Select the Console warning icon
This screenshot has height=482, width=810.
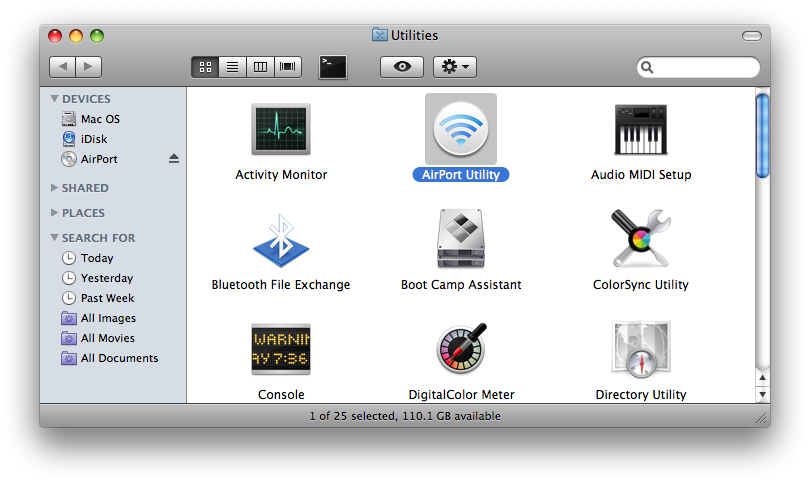pyautogui.click(x=281, y=349)
